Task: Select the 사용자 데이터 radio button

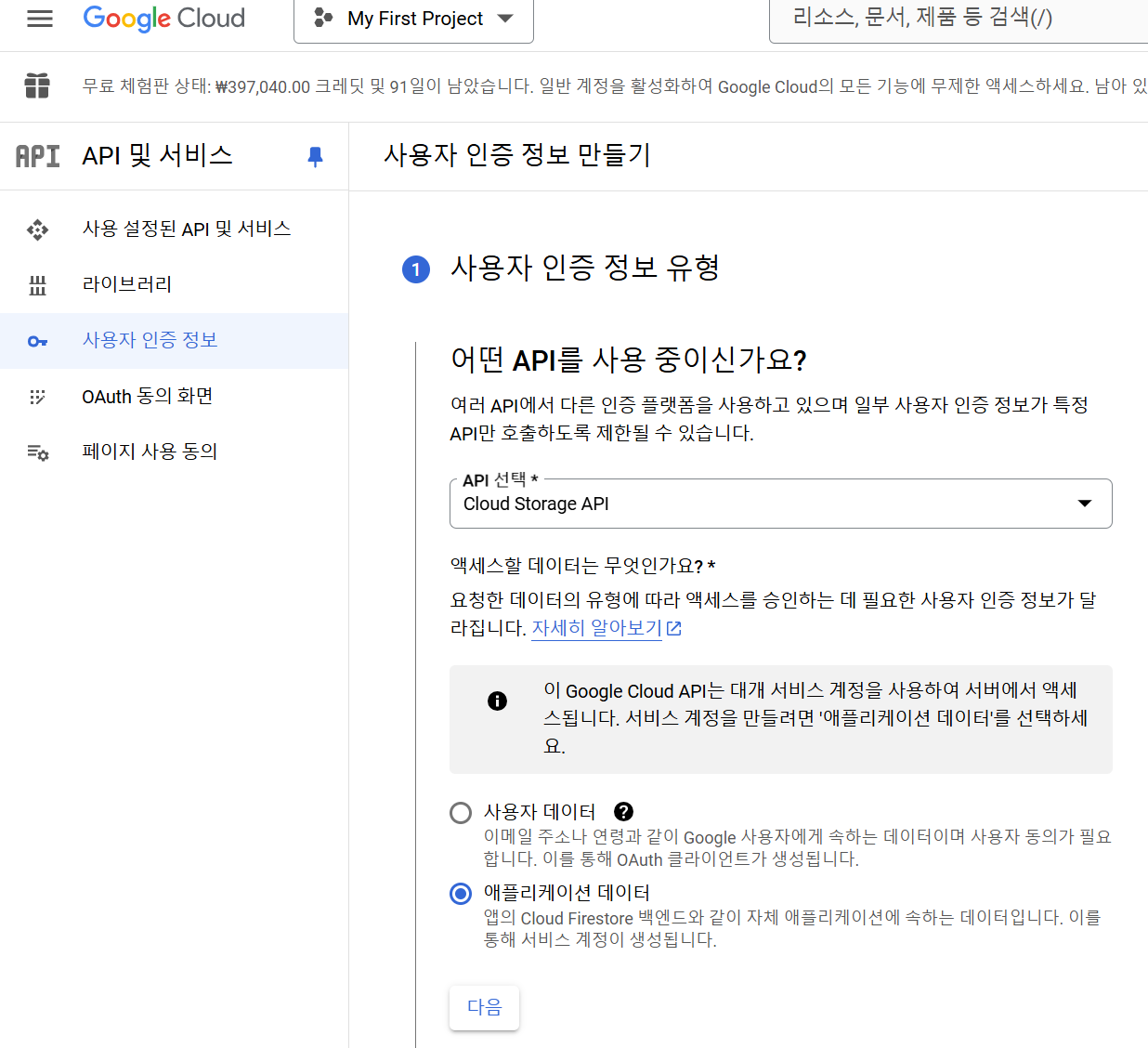Action: (x=461, y=813)
